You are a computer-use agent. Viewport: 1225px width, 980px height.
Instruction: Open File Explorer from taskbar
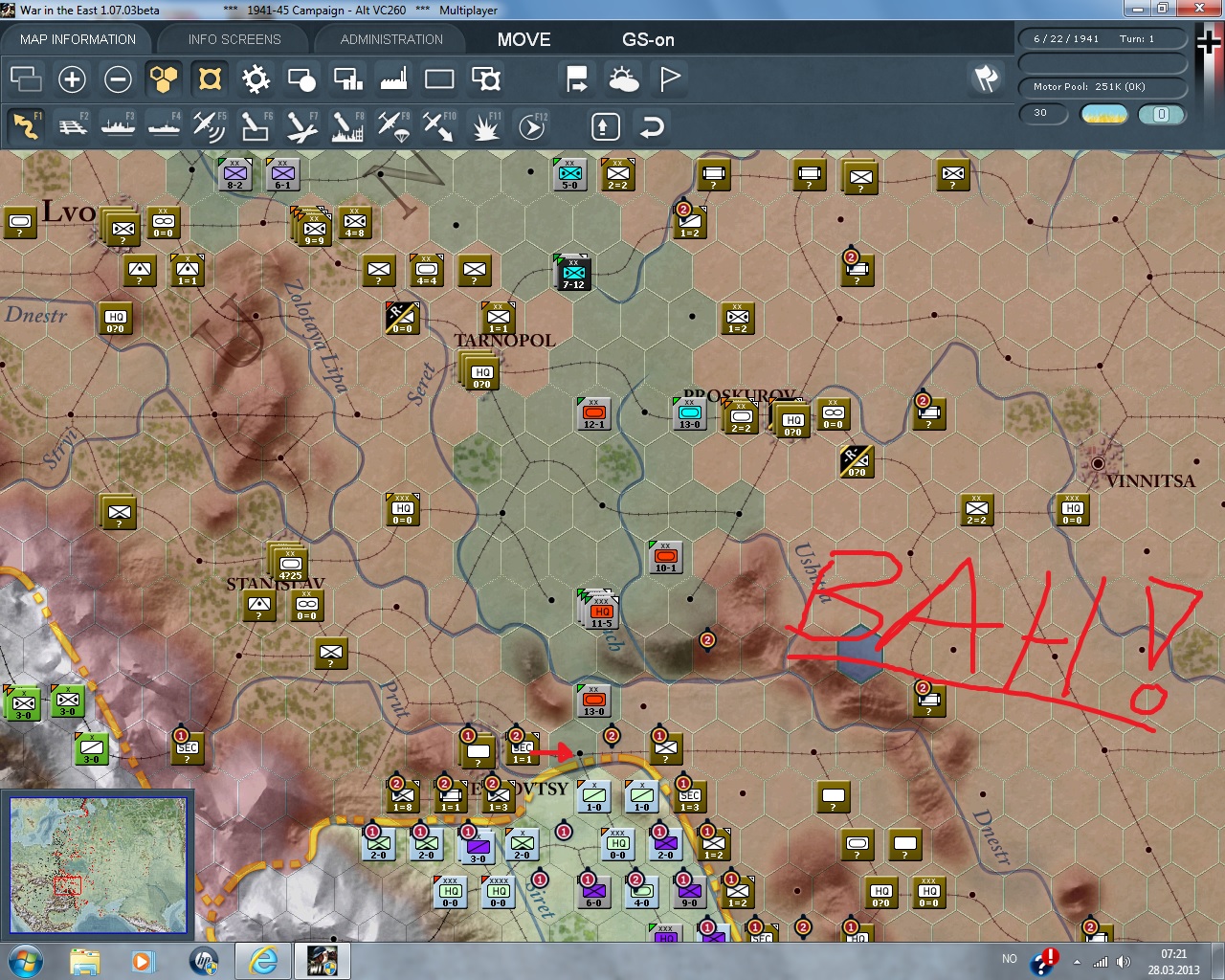(x=85, y=961)
